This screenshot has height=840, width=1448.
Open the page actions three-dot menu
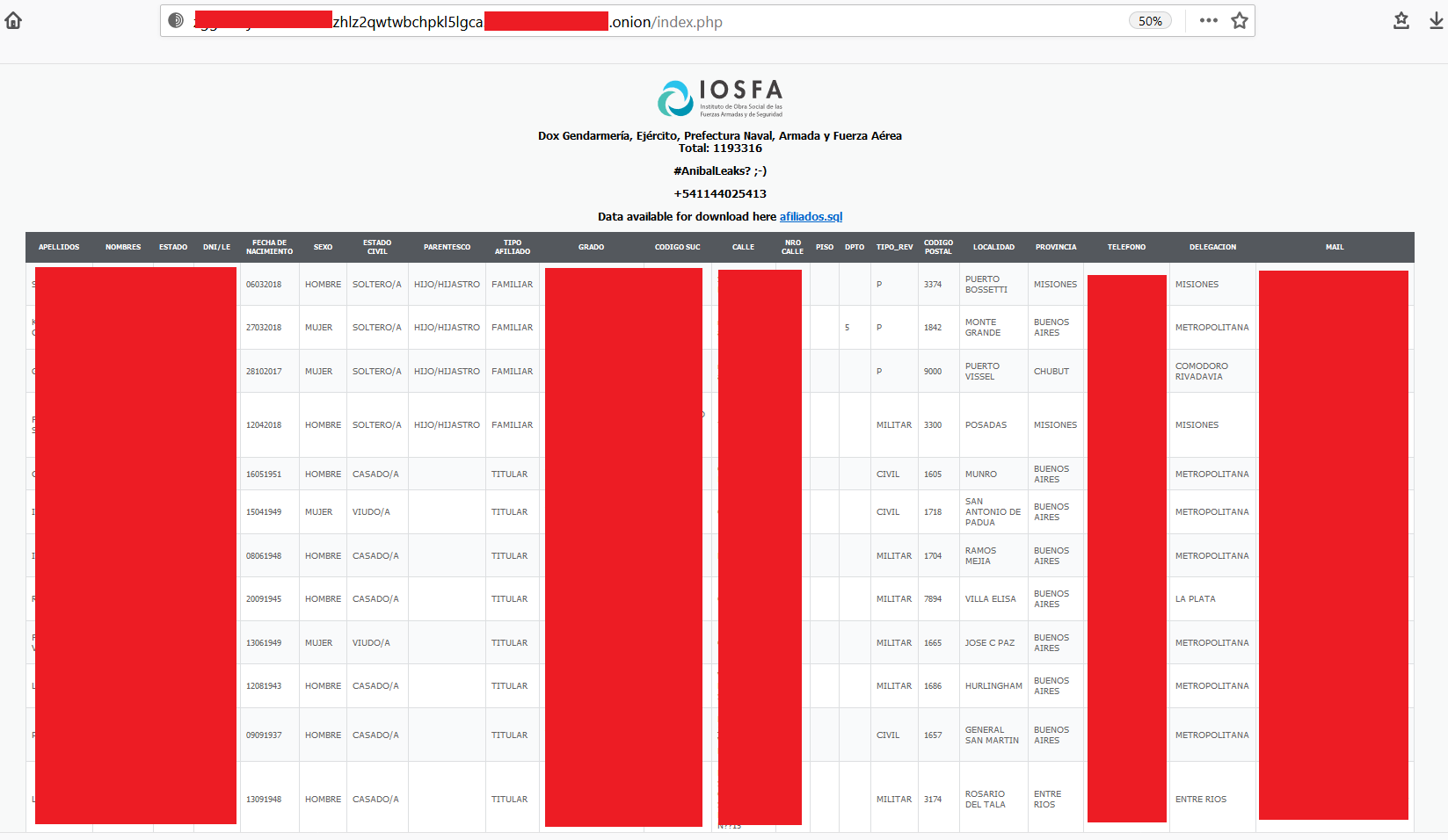[x=1208, y=20]
